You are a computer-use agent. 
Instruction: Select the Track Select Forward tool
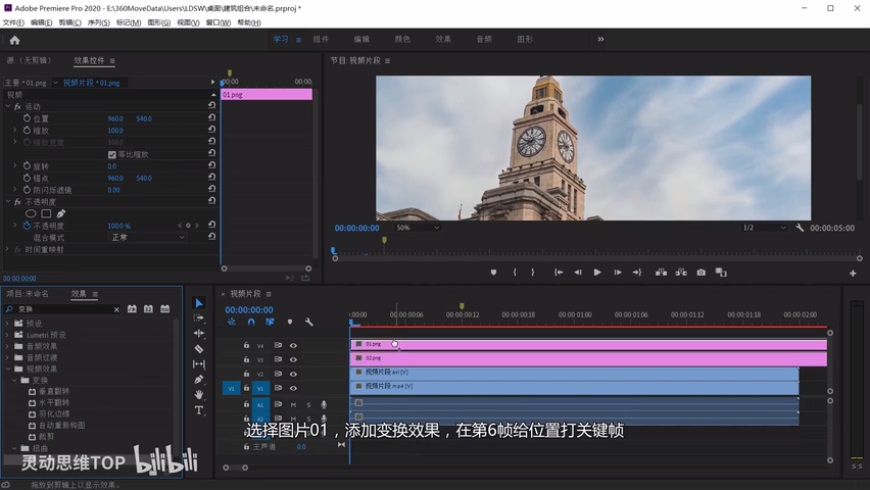click(x=199, y=318)
